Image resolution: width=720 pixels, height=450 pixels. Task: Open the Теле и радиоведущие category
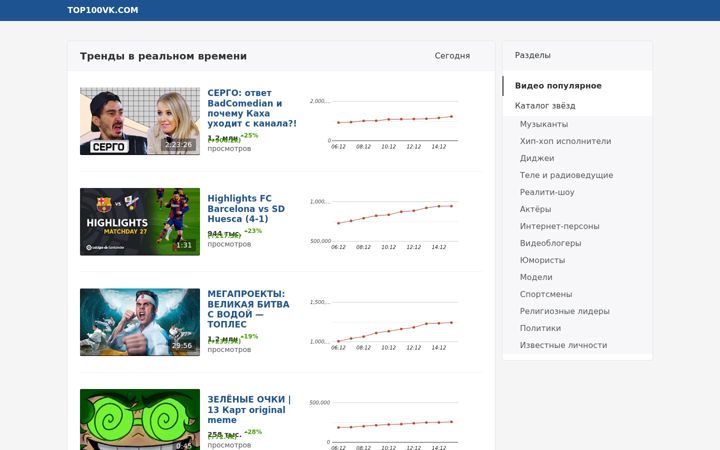tap(566, 175)
